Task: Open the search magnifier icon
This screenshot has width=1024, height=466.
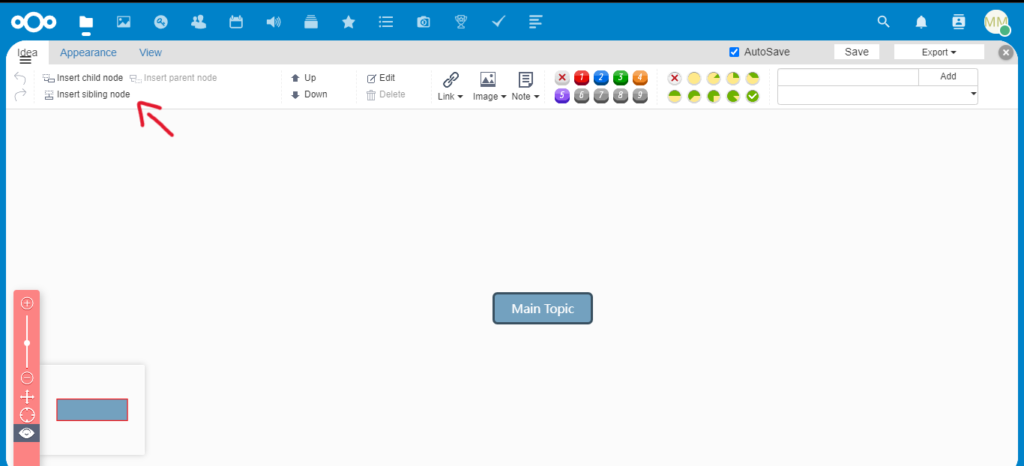Action: pos(883,22)
